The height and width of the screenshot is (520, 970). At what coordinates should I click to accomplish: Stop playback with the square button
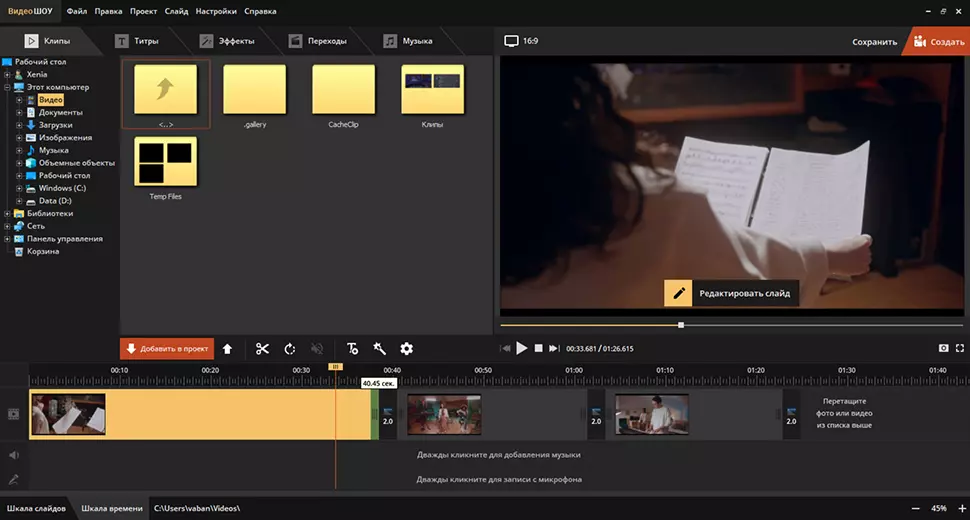(x=538, y=348)
